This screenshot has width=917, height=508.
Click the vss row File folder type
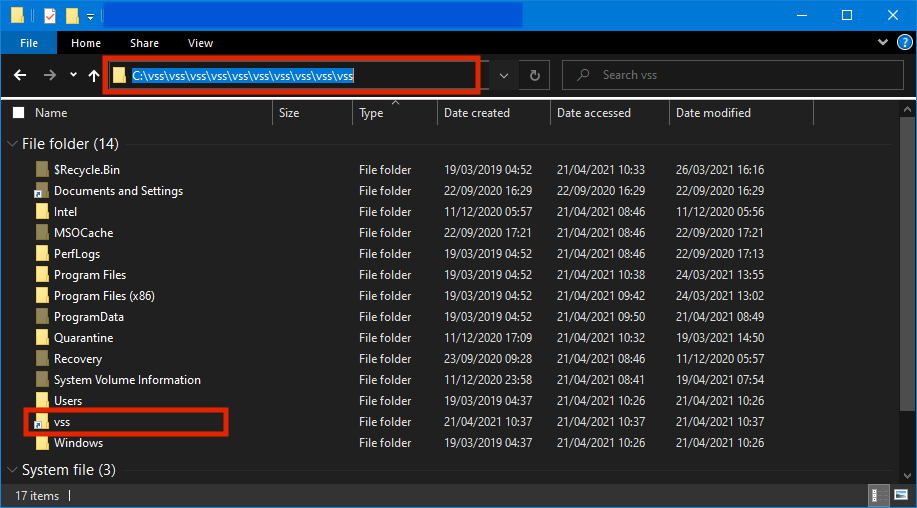(x=385, y=422)
